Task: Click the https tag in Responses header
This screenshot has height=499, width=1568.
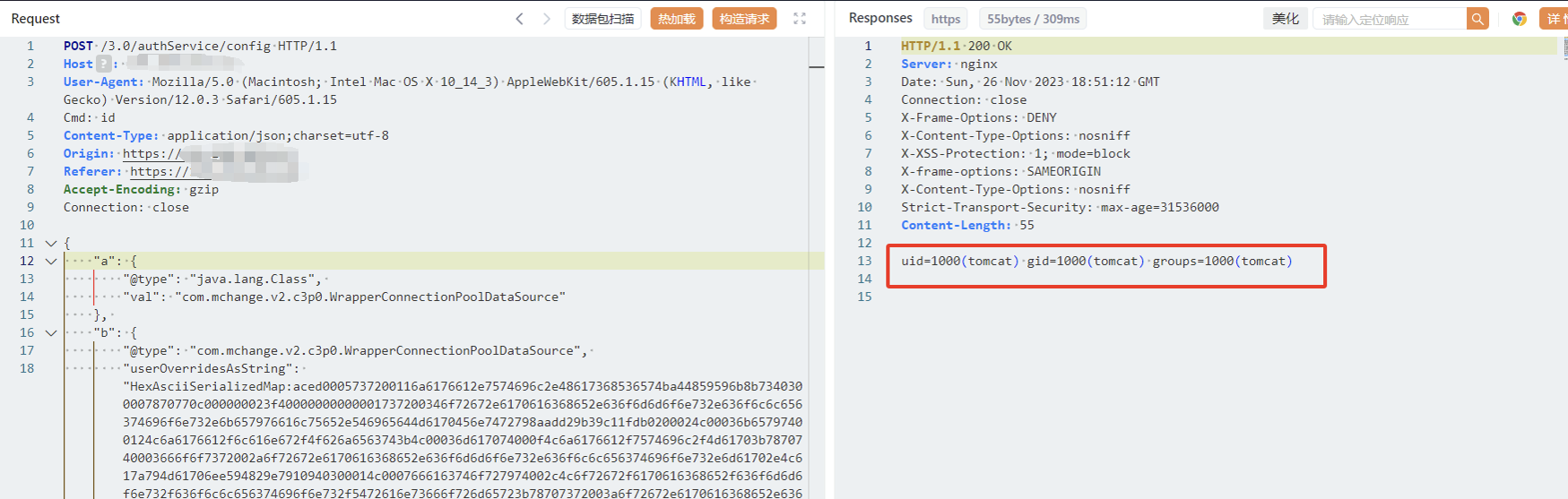Action: (946, 19)
